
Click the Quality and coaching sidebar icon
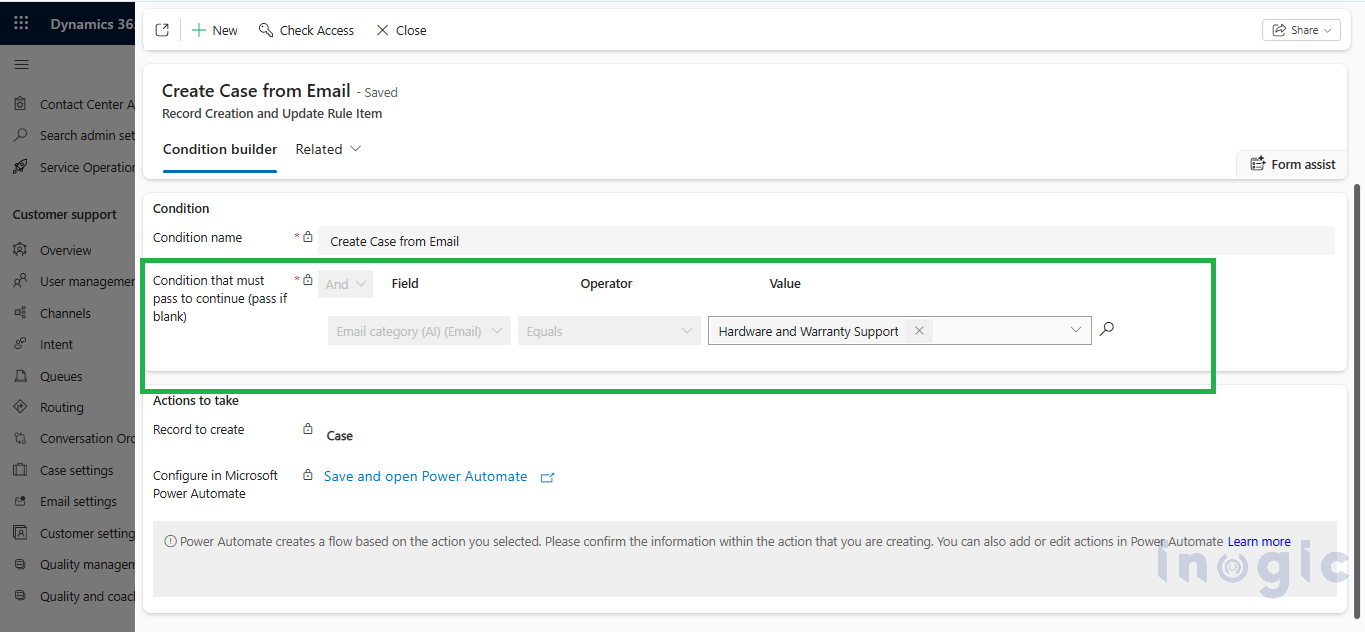[20, 596]
